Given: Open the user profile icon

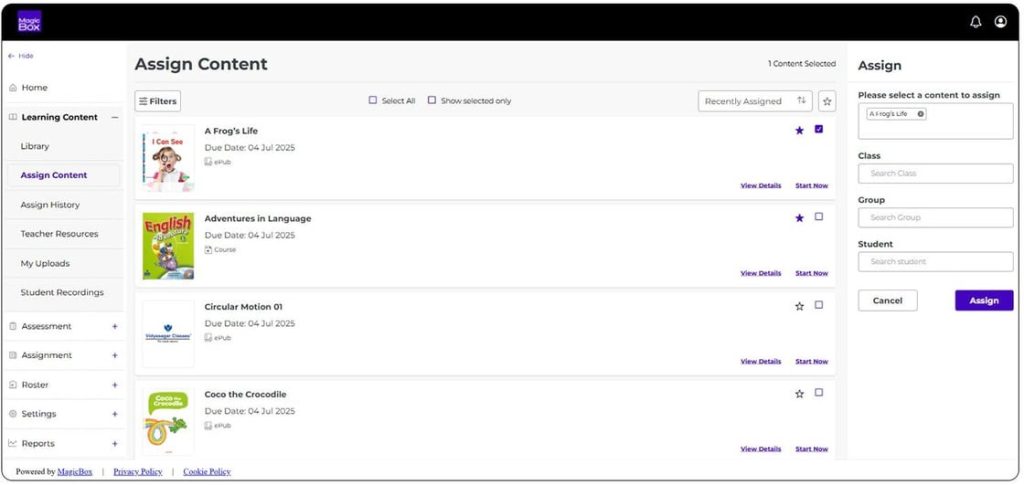Looking at the screenshot, I should (1000, 22).
